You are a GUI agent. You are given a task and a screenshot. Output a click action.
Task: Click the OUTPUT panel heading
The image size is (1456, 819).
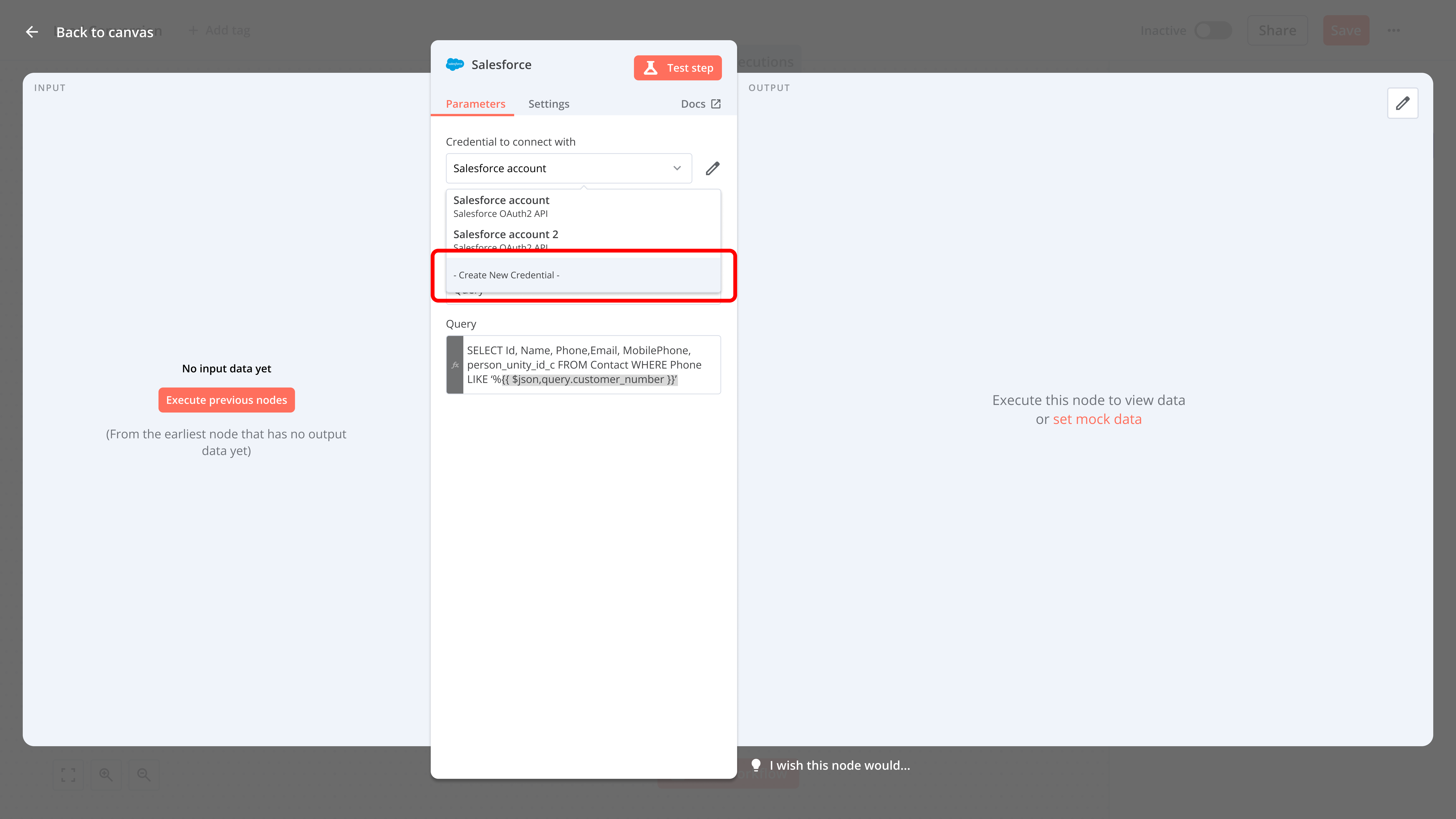[x=769, y=88]
